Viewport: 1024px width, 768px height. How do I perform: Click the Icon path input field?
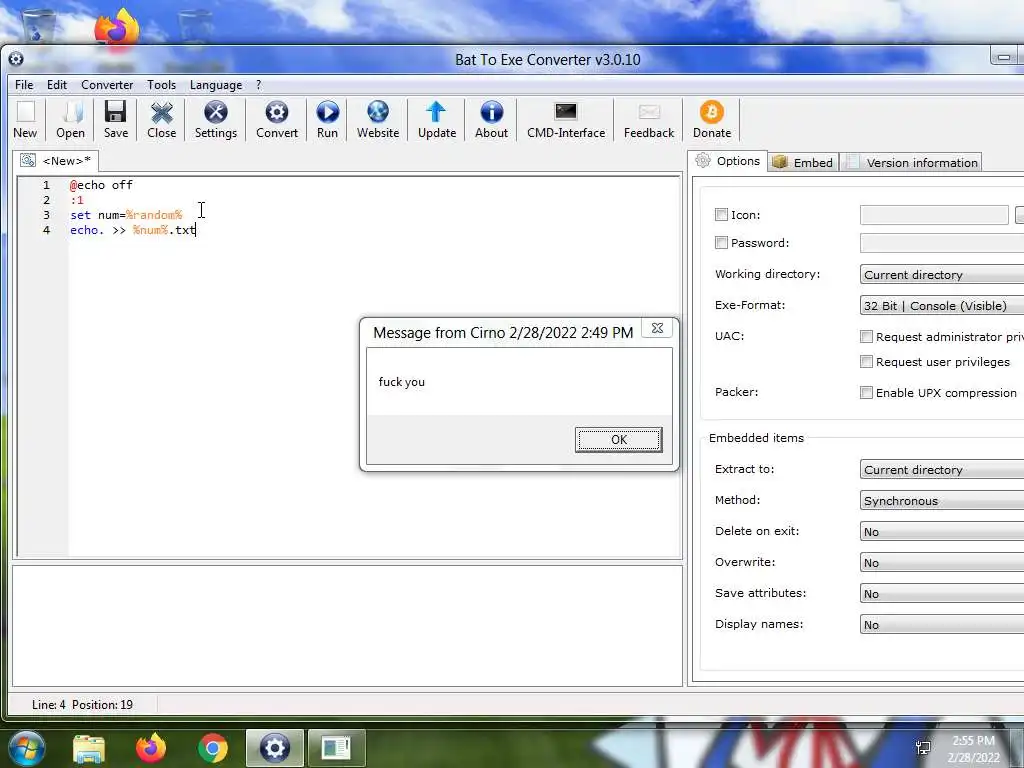(934, 214)
